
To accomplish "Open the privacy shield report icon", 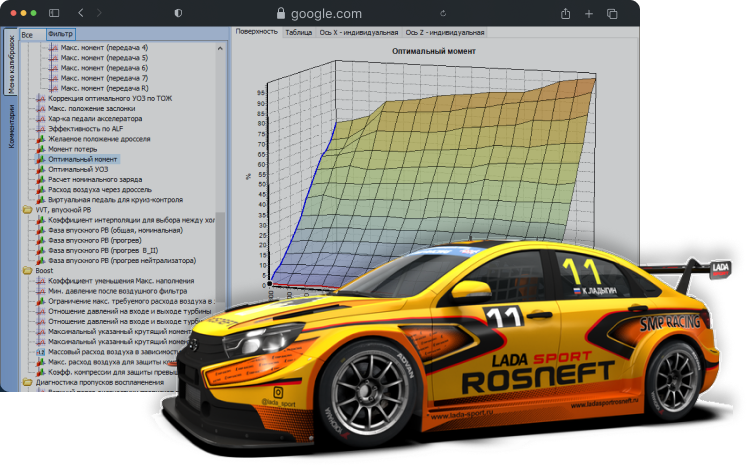I will 178,13.
